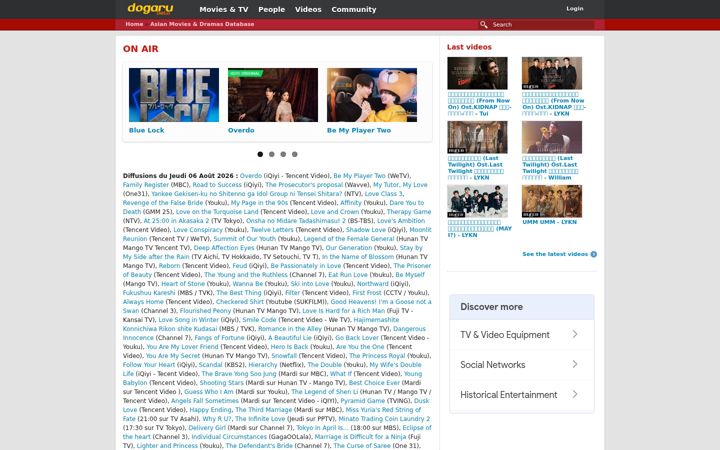Click into the Search field
The width and height of the screenshot is (720, 450).
click(x=542, y=24)
